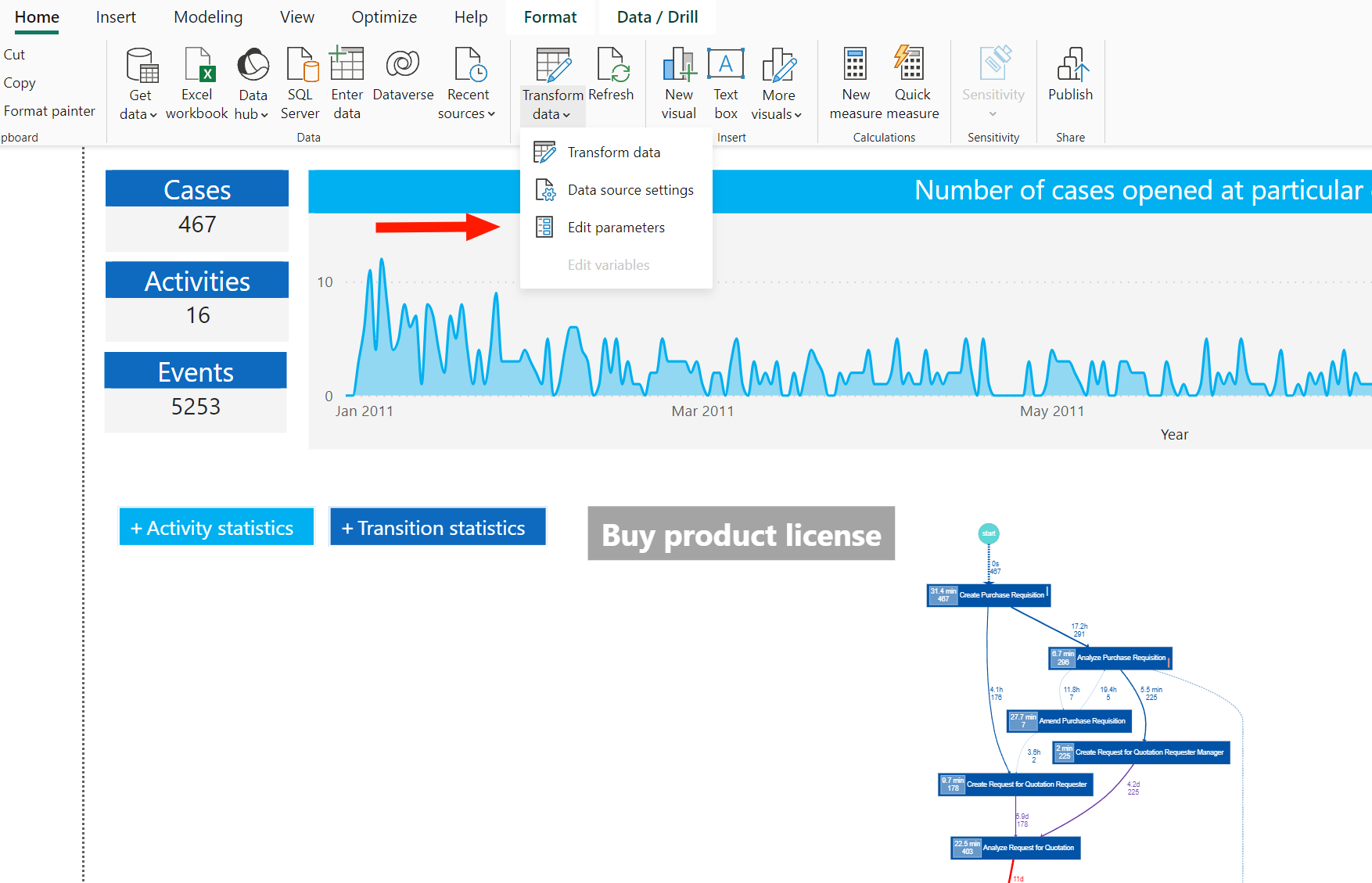Open the View ribbon tab

click(x=297, y=17)
